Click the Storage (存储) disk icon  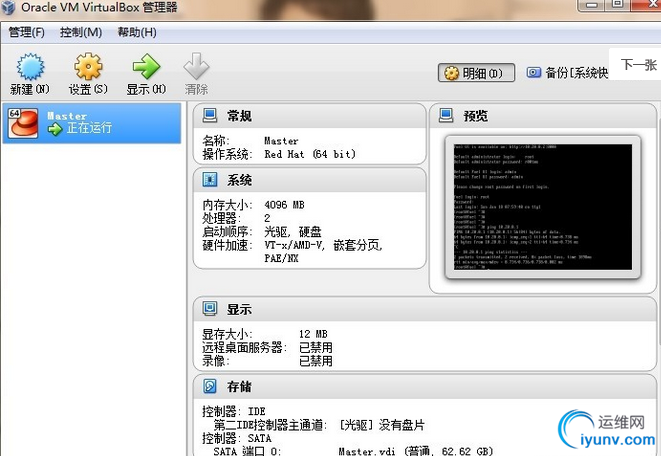pos(210,386)
